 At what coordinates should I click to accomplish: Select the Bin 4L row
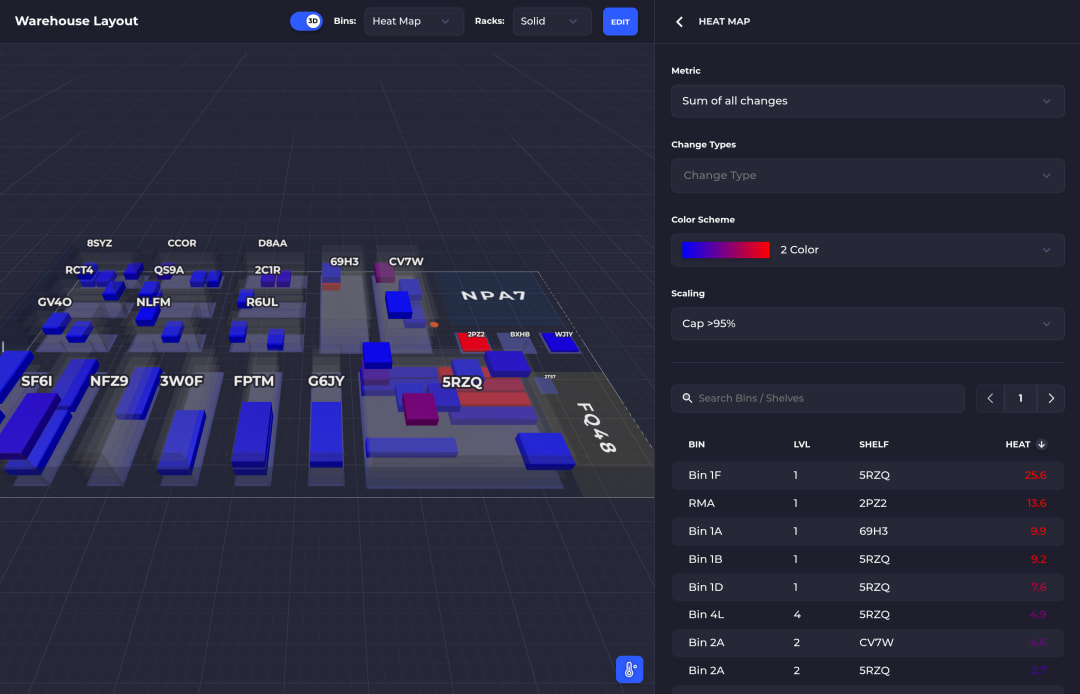click(867, 614)
